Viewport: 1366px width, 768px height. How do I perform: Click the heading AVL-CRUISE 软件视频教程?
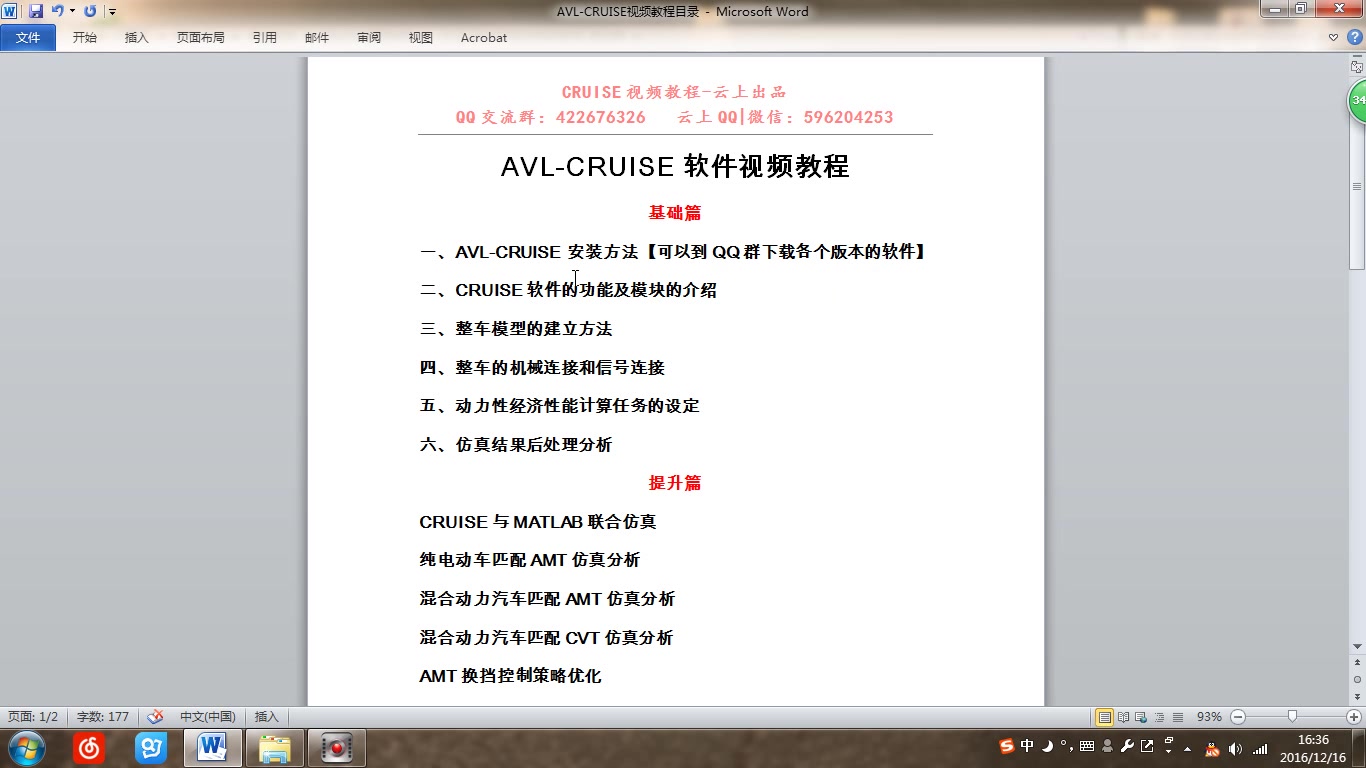675,166
